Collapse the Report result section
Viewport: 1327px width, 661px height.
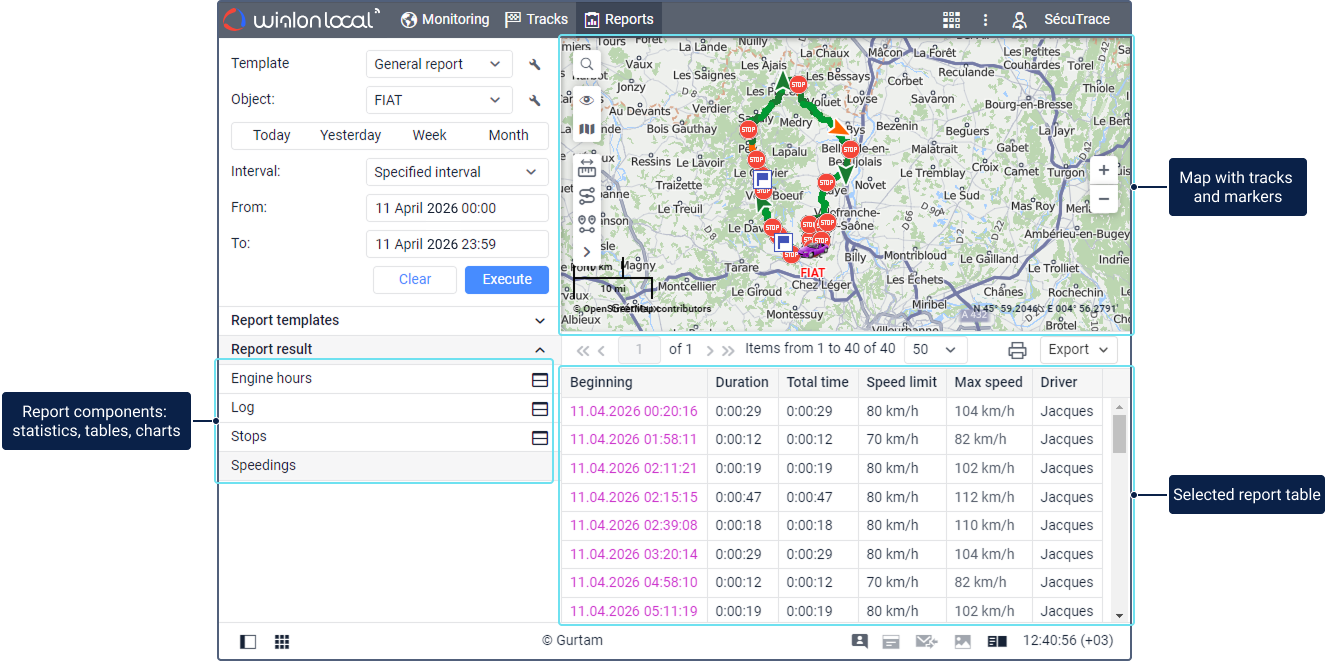(540, 350)
